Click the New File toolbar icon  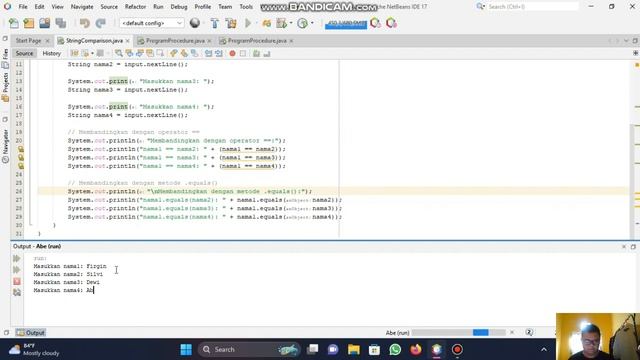click(x=13, y=23)
